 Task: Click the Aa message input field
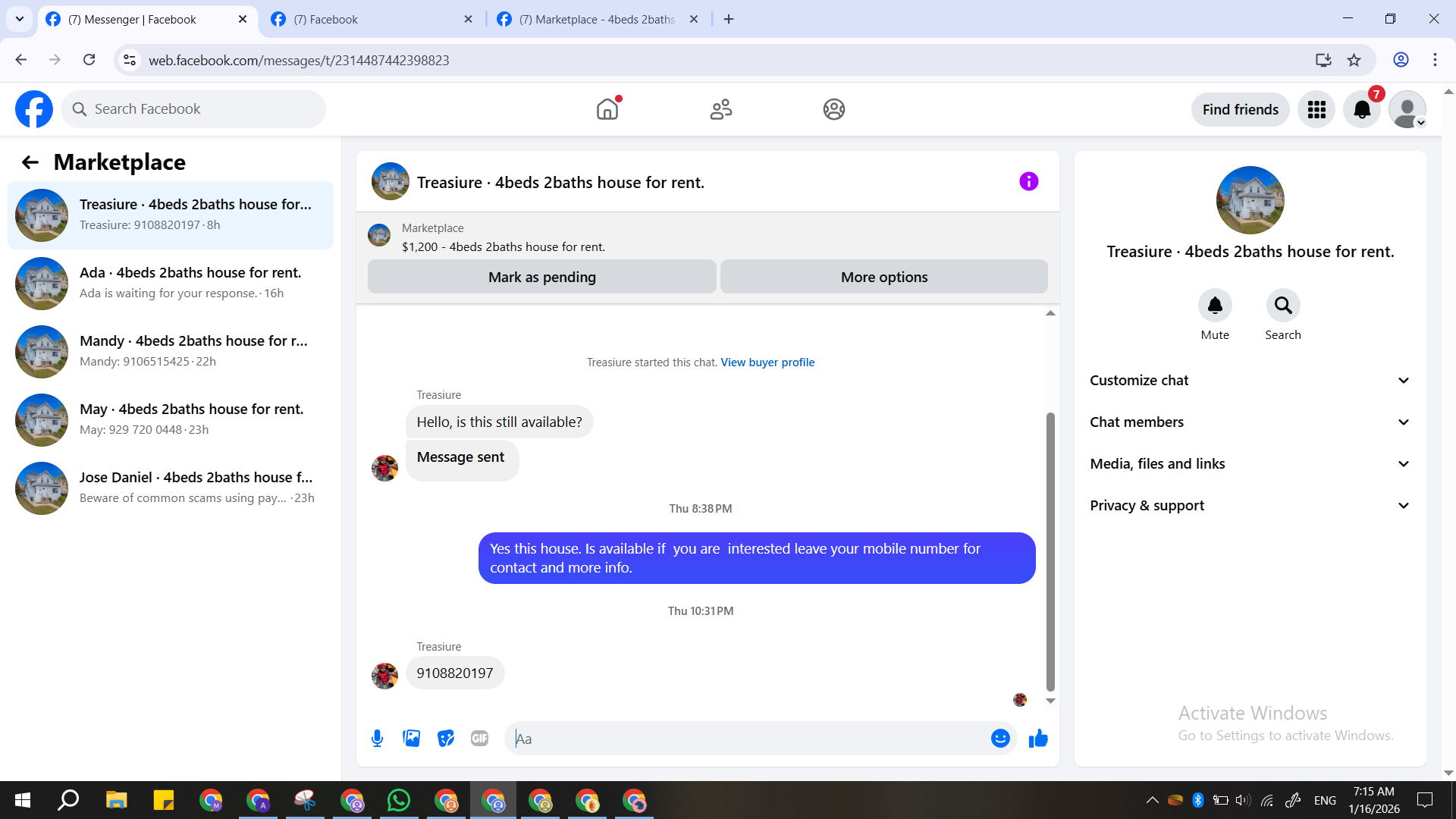[747, 739]
